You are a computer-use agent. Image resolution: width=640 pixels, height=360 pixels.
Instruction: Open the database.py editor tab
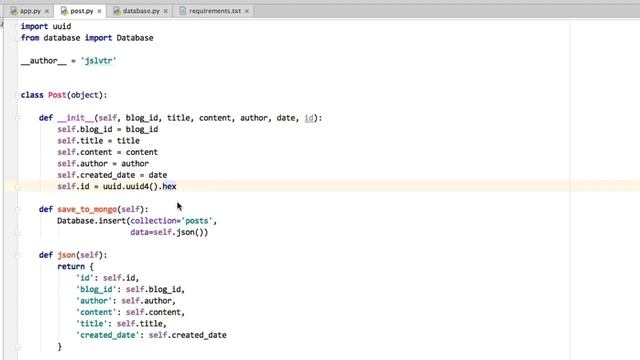click(141, 11)
